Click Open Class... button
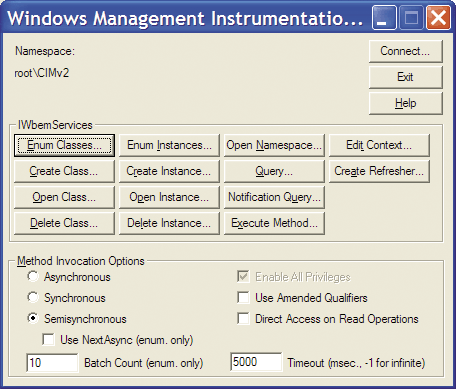 click(64, 197)
